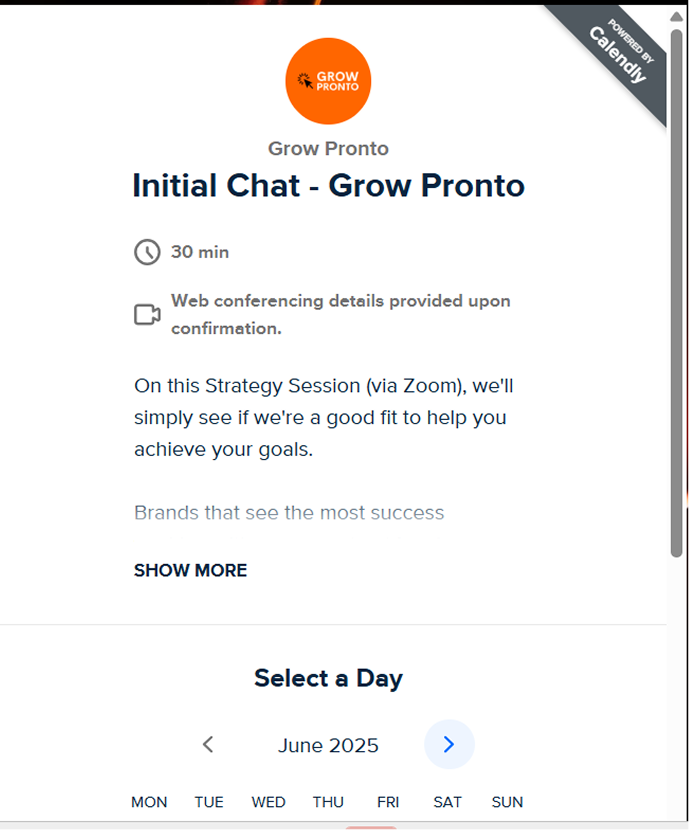This screenshot has height=830, width=689.
Task: Expand description with SHOW MORE
Action: point(190,571)
